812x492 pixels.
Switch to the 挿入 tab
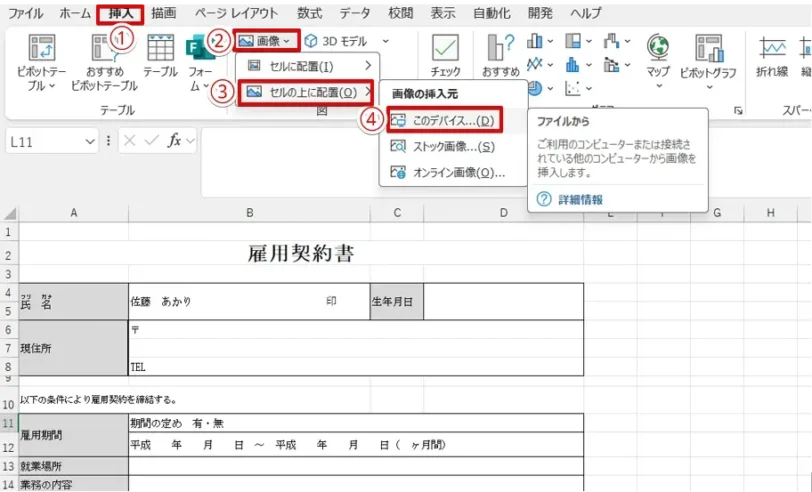point(121,13)
